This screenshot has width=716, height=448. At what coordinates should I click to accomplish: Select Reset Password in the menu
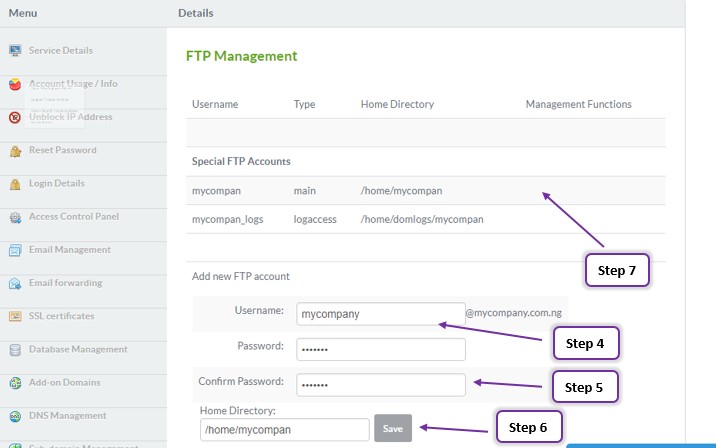tap(63, 150)
